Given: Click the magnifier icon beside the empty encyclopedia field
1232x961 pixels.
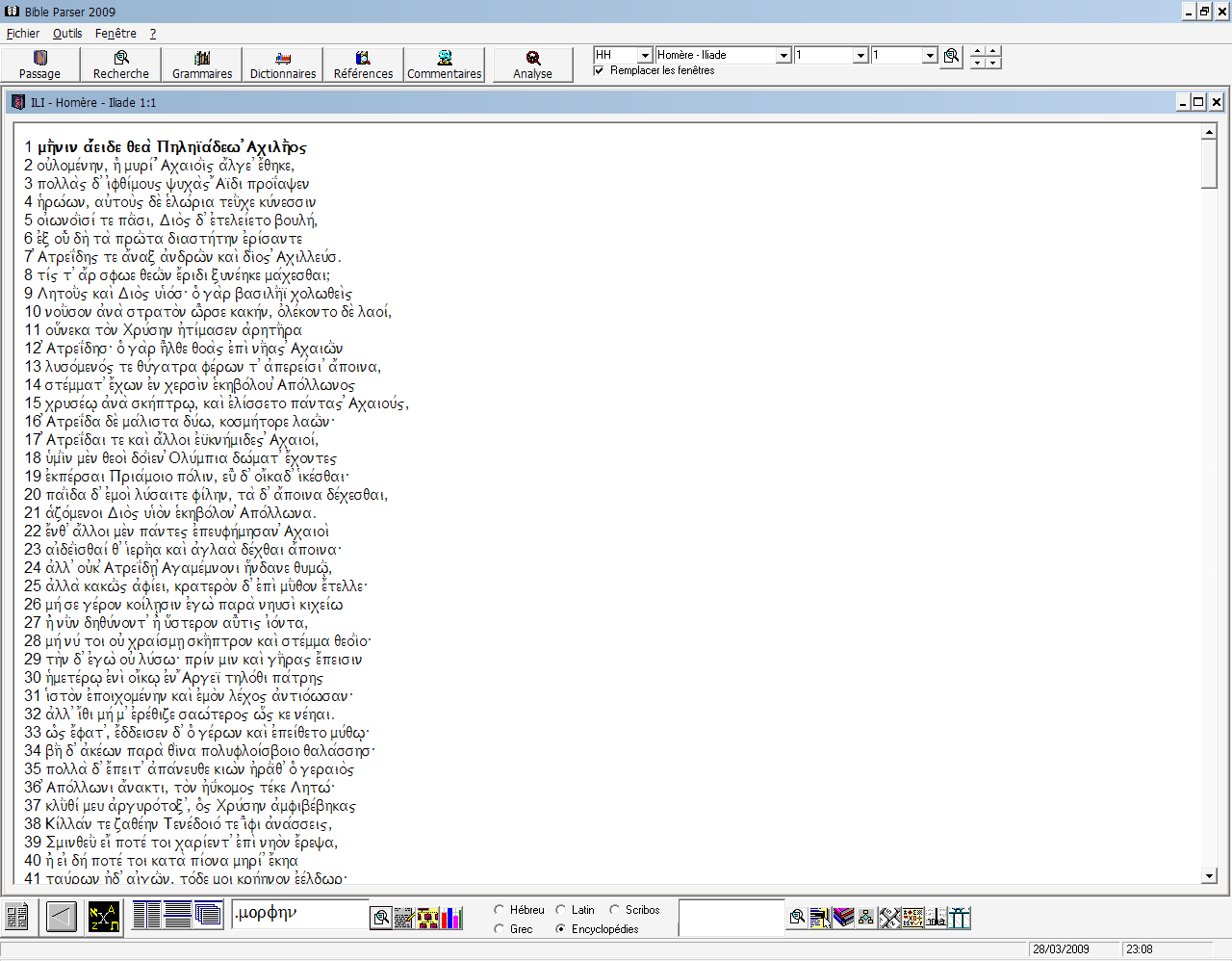Looking at the screenshot, I should tap(797, 918).
